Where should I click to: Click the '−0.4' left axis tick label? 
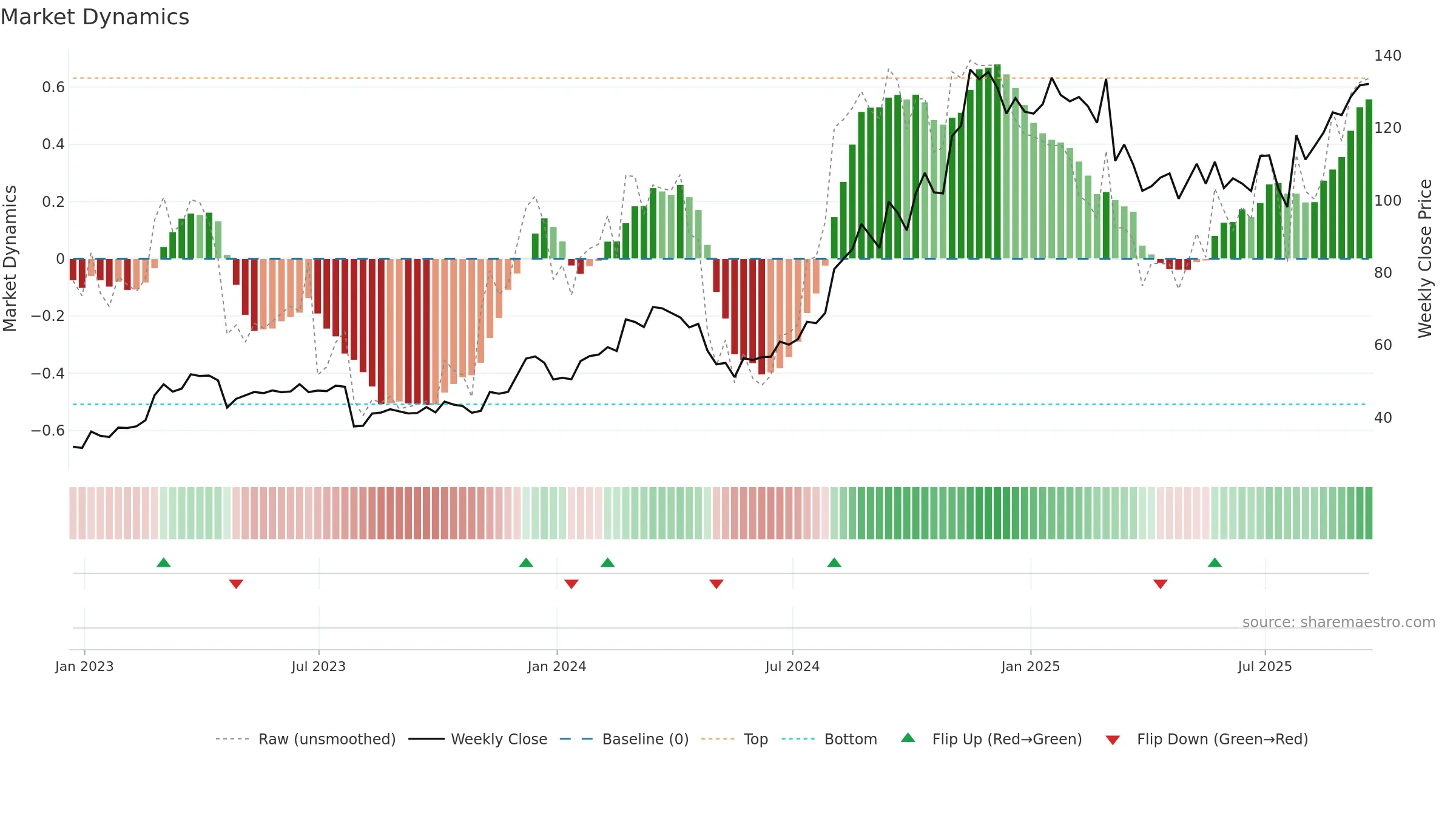[48, 373]
